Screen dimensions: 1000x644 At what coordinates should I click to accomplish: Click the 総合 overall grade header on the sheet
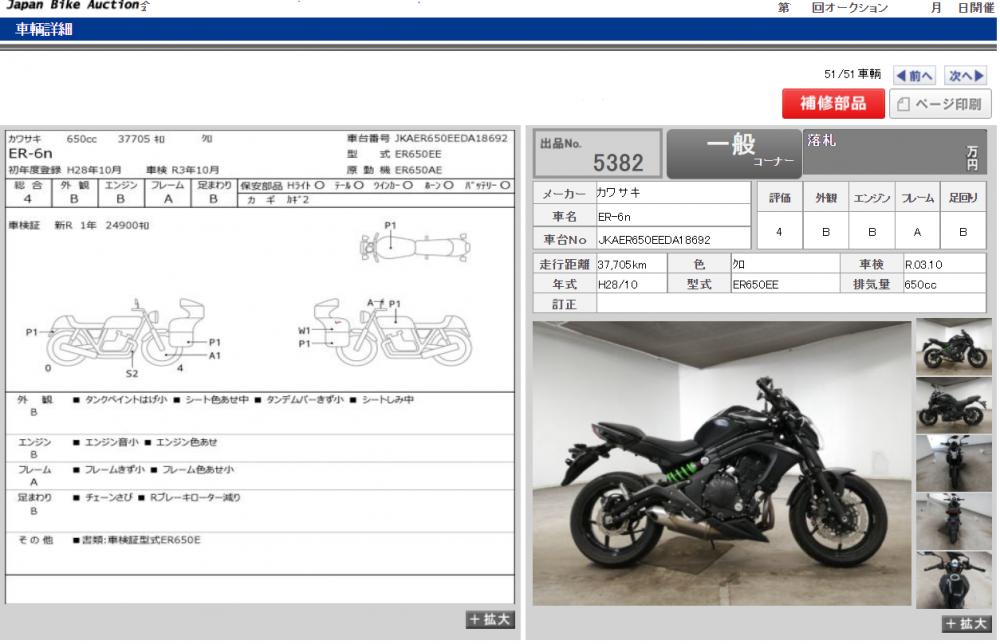point(27,186)
